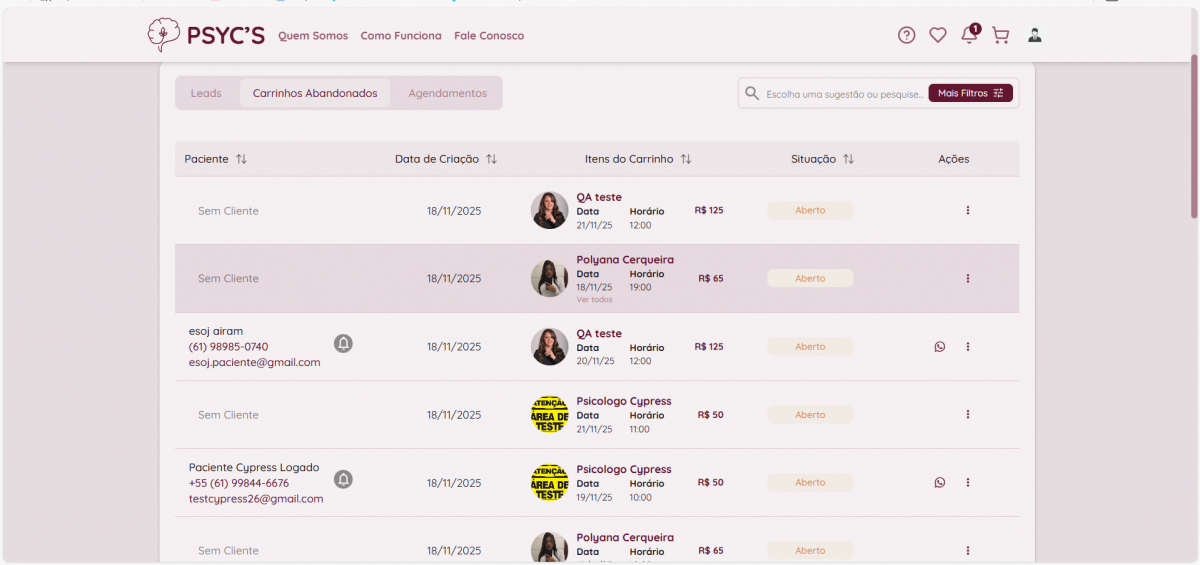Open notifications bell with badge
This screenshot has width=1200, height=565.
968,35
